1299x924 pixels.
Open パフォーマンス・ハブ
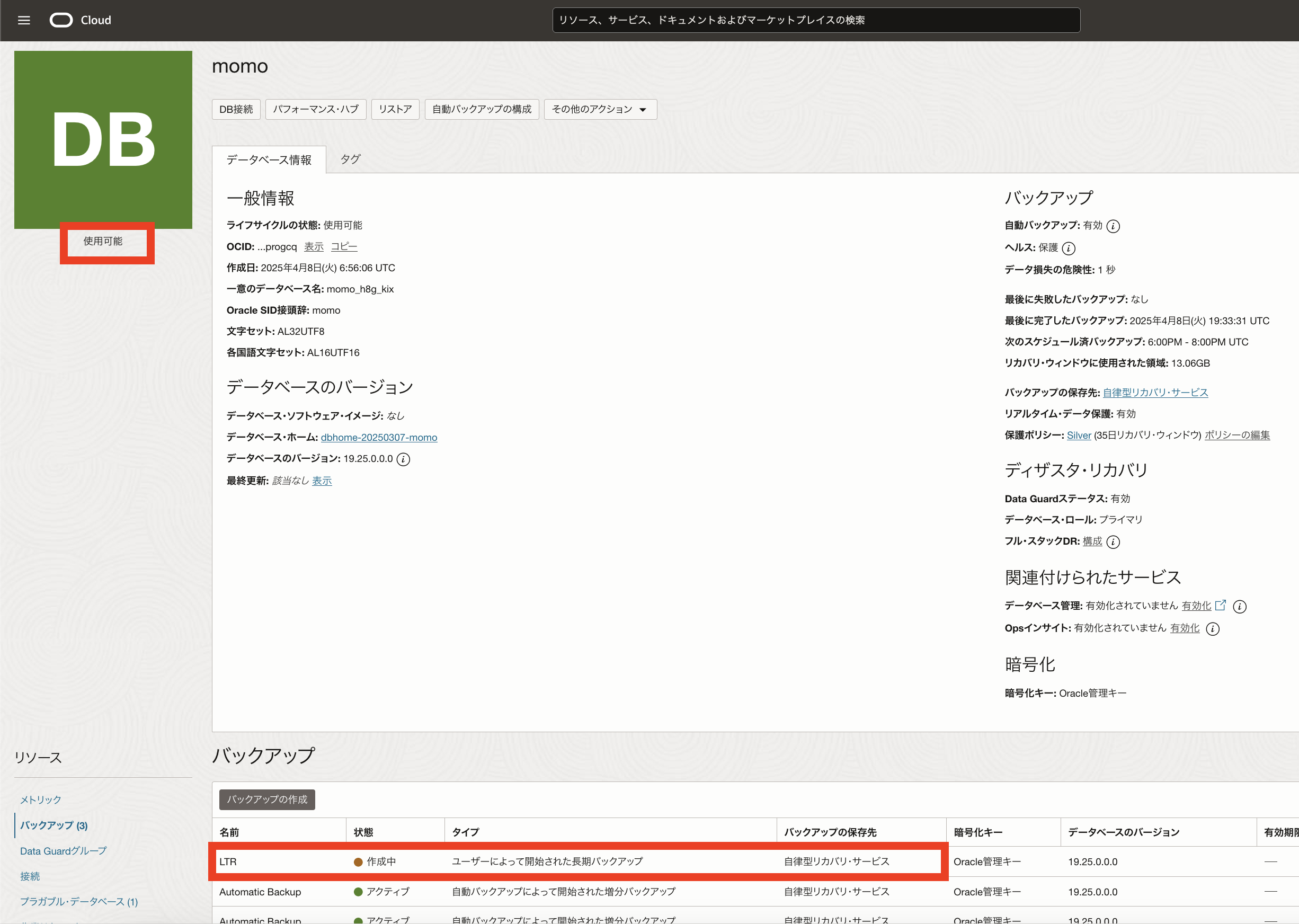point(316,109)
